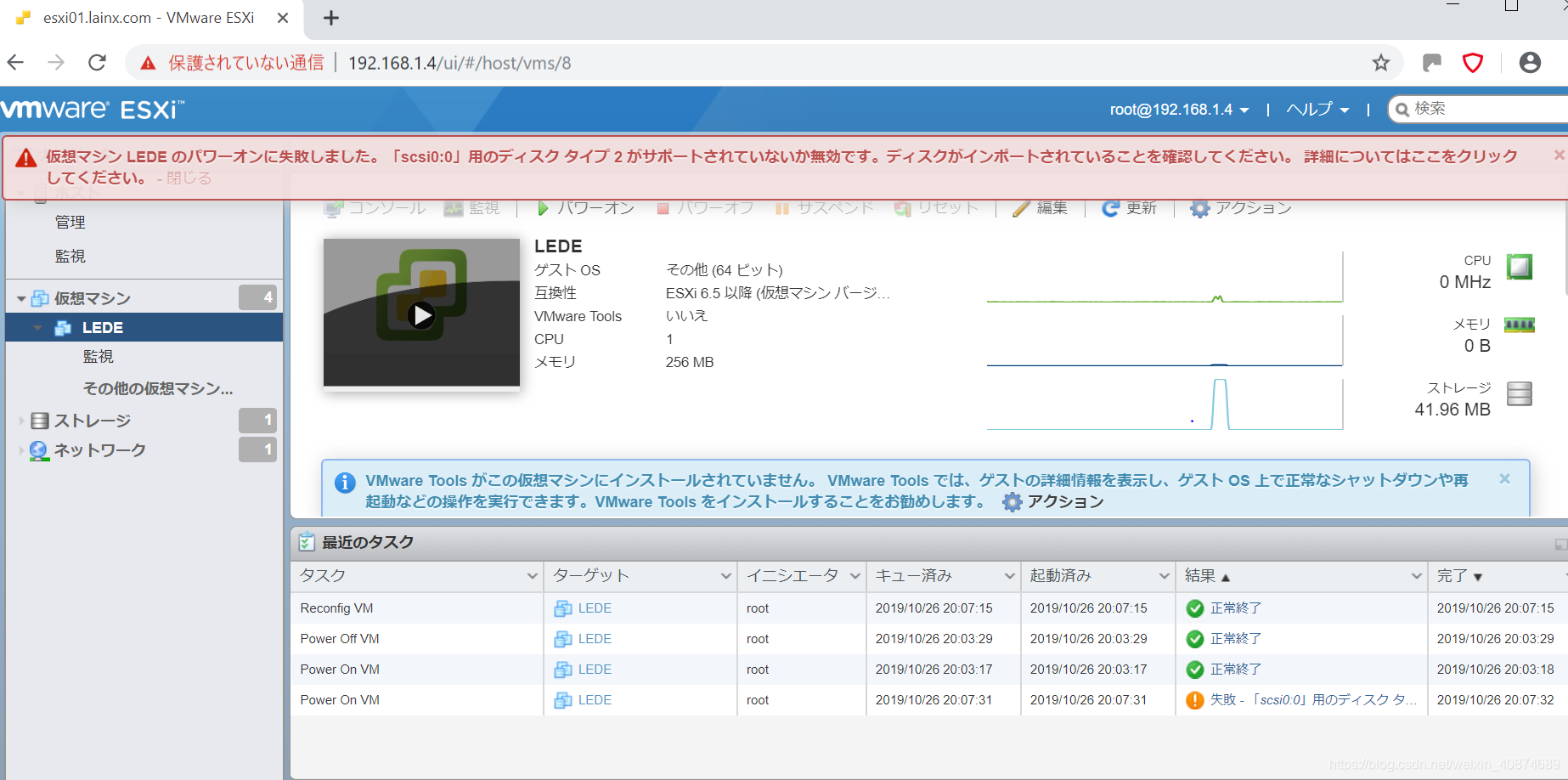This screenshot has width=1568, height=780.
Task: Select 仮想マシン in navigator
Action: click(x=93, y=298)
